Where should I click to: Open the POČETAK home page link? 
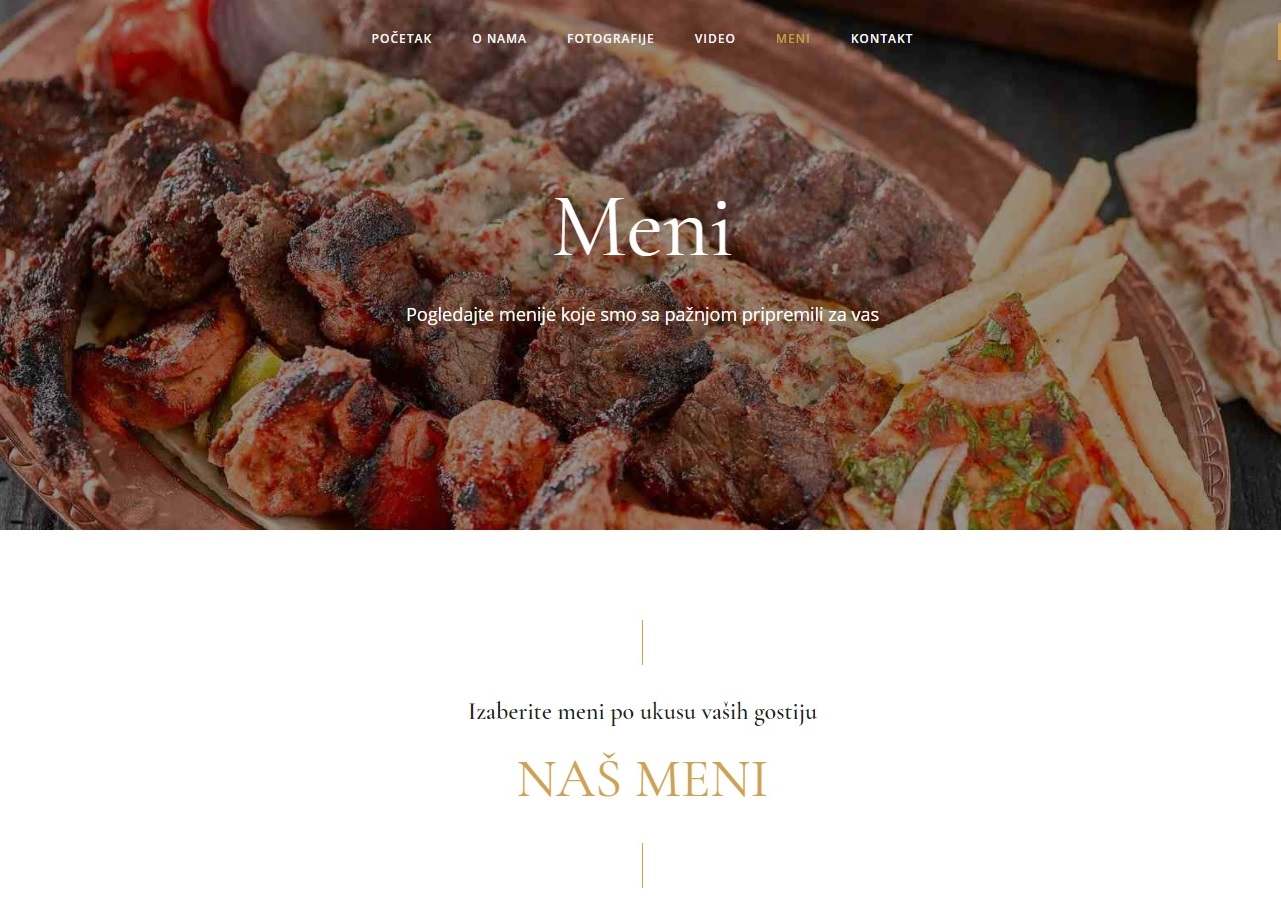(401, 39)
